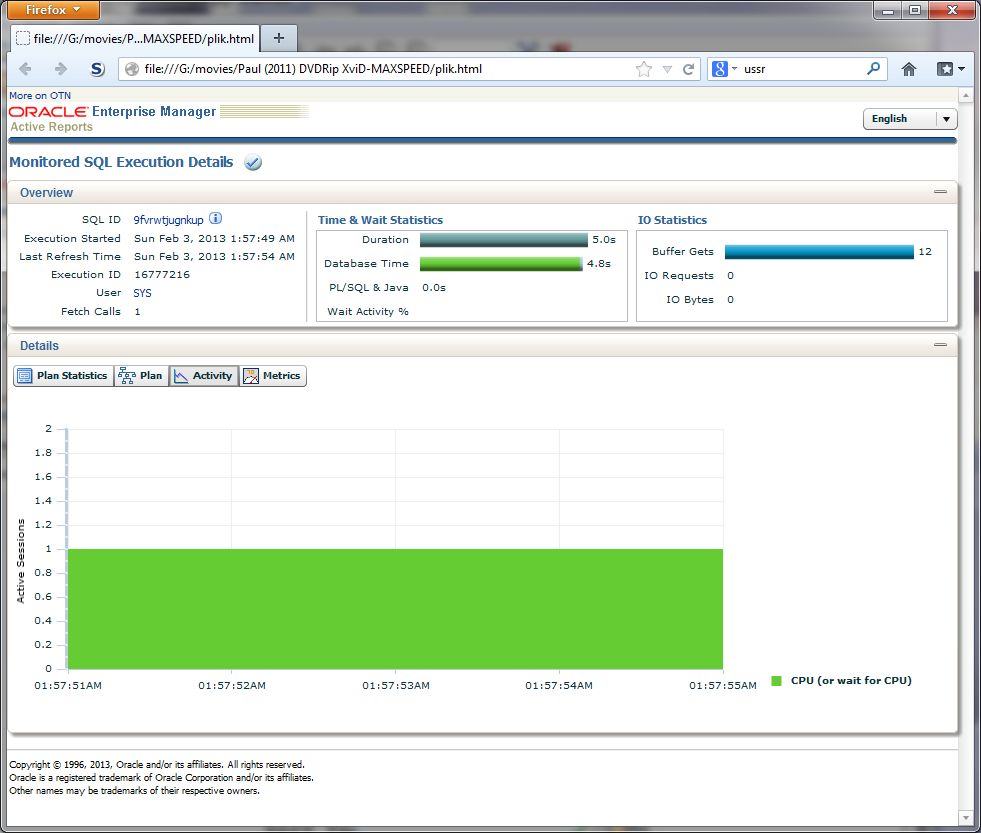The image size is (981, 833).
Task: Reload the current page
Action: 688,69
